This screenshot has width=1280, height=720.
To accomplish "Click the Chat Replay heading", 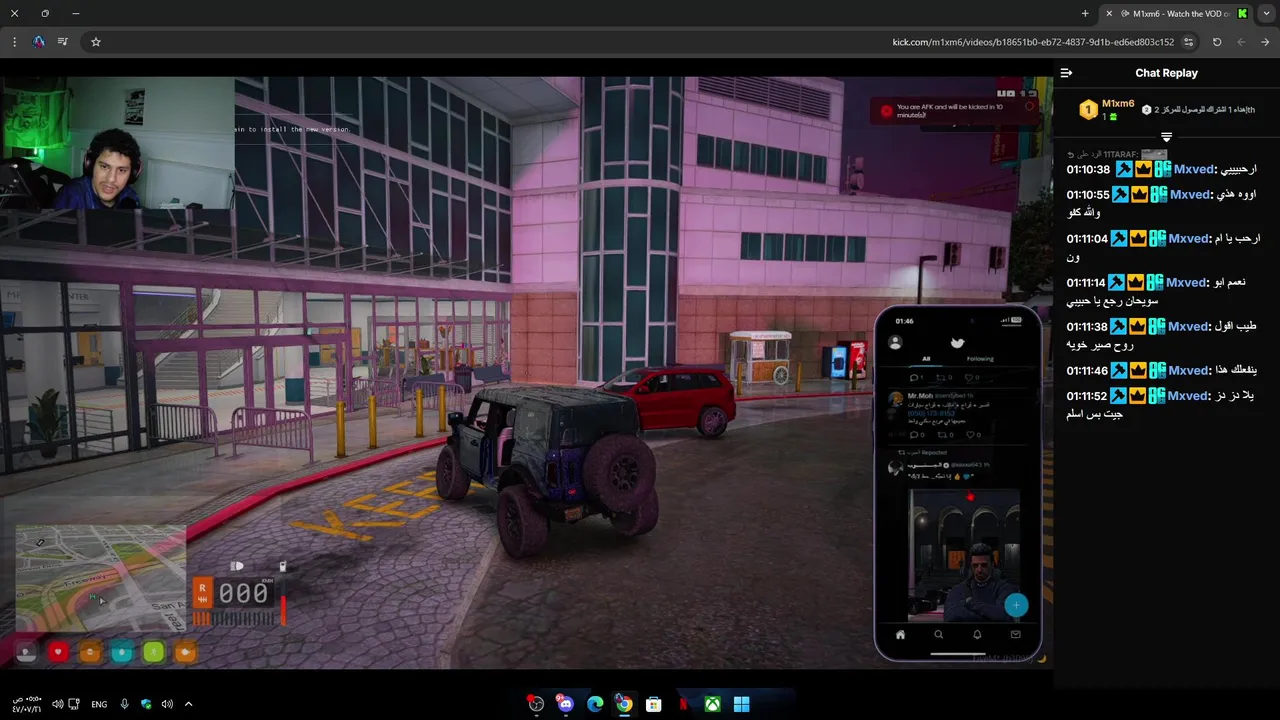I will coord(1166,73).
